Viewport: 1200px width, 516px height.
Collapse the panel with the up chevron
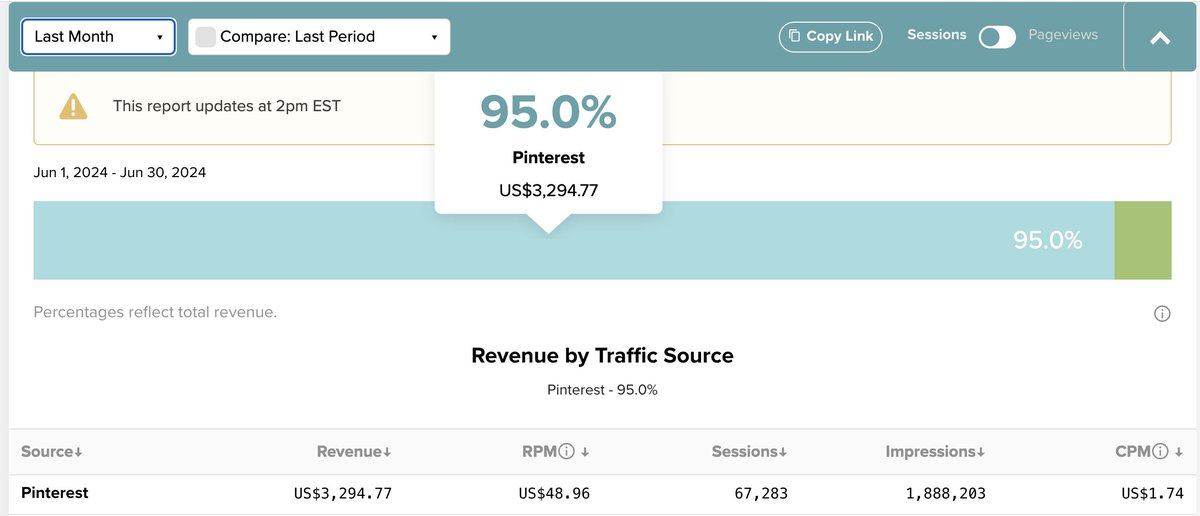pos(1160,38)
